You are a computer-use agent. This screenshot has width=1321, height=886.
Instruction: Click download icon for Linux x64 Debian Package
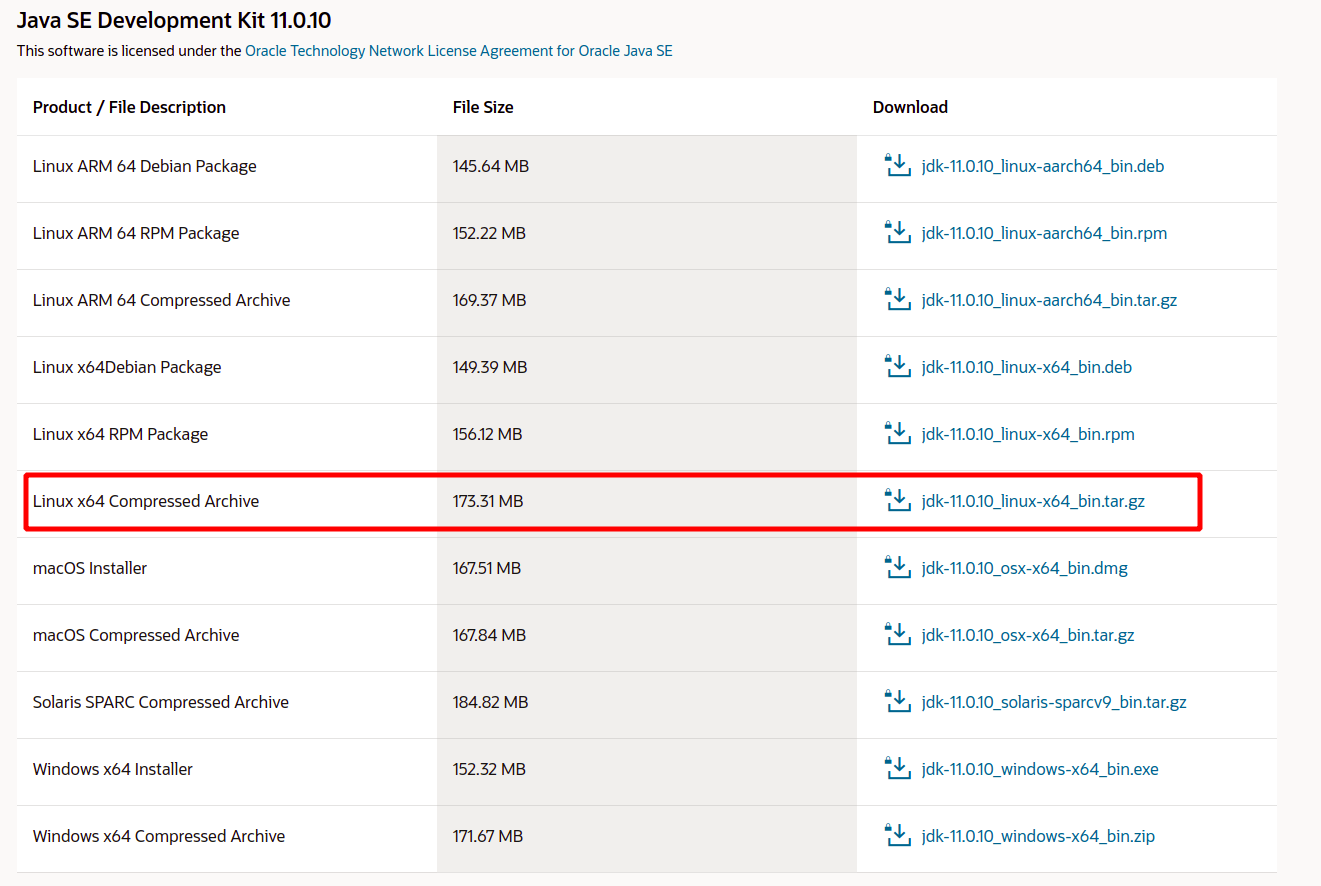point(897,367)
